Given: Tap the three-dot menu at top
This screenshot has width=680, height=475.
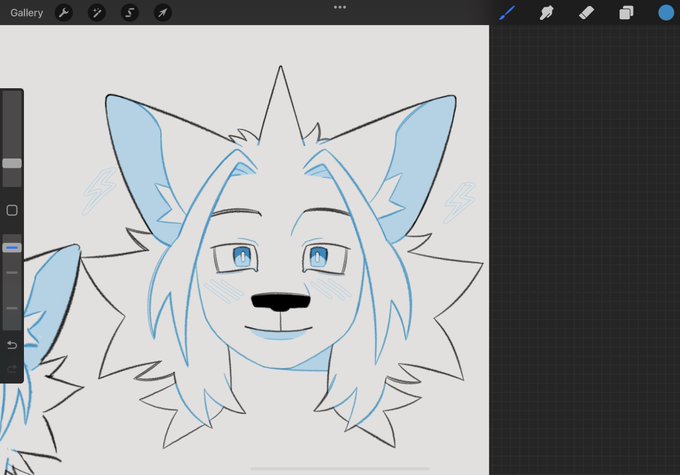Looking at the screenshot, I should coord(340,7).
